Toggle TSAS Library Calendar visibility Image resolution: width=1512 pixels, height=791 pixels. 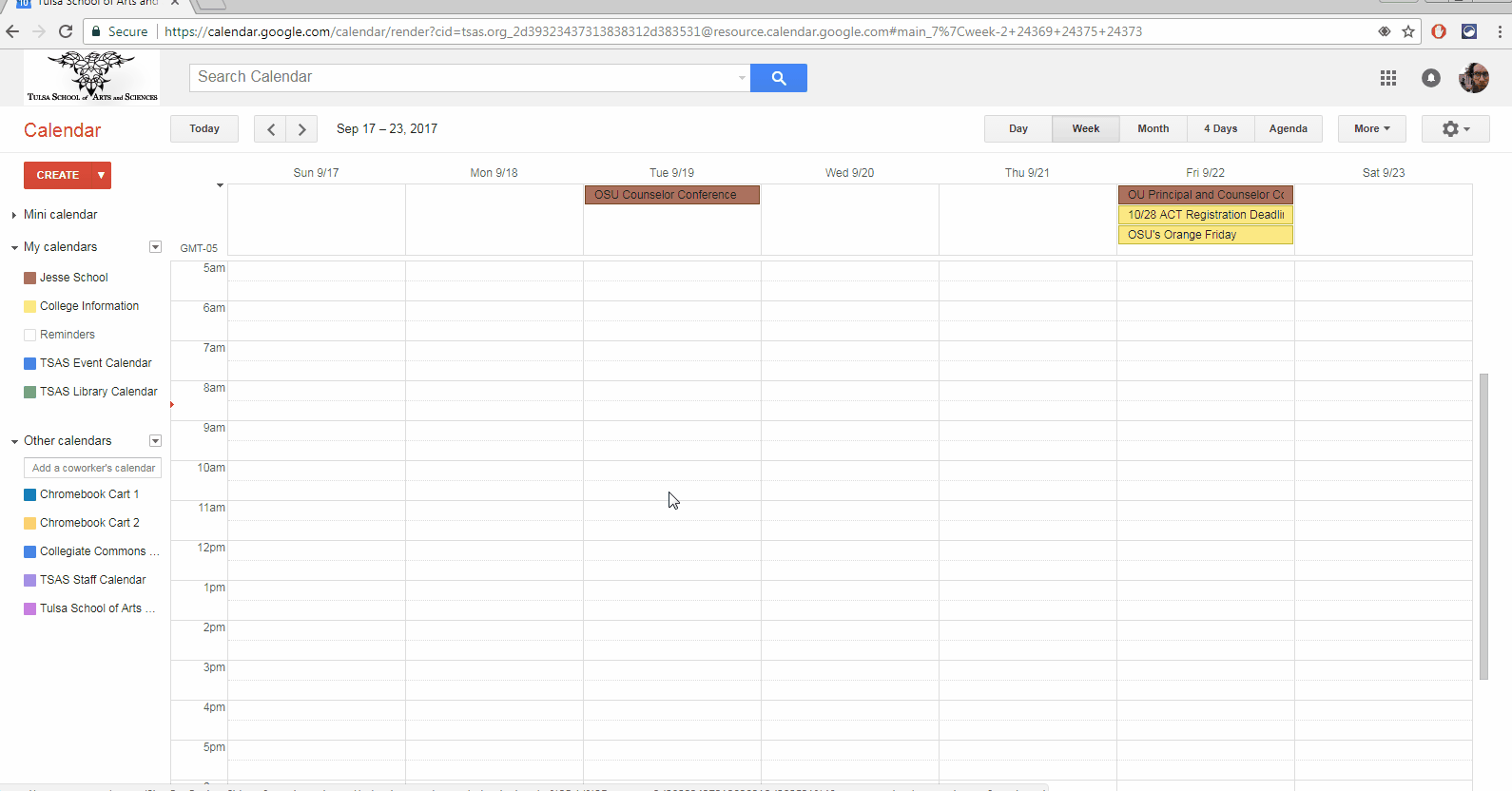coord(30,392)
